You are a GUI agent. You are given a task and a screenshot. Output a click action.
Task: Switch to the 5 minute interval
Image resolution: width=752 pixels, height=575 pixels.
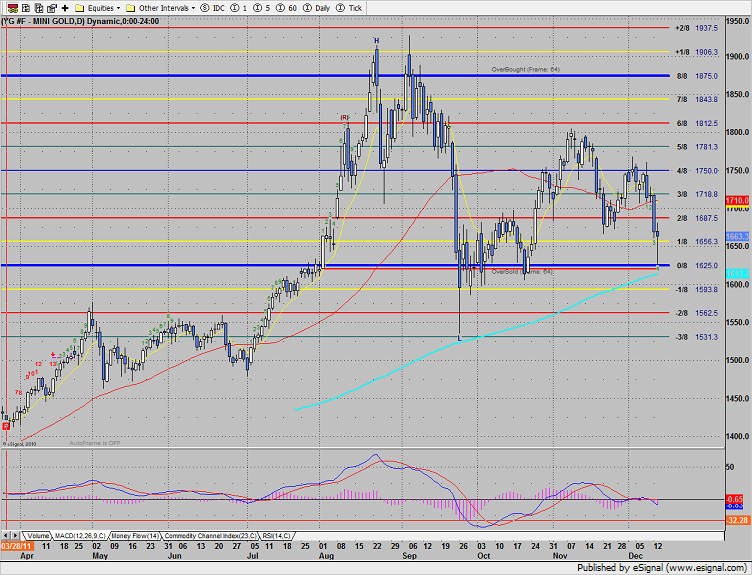[x=261, y=8]
